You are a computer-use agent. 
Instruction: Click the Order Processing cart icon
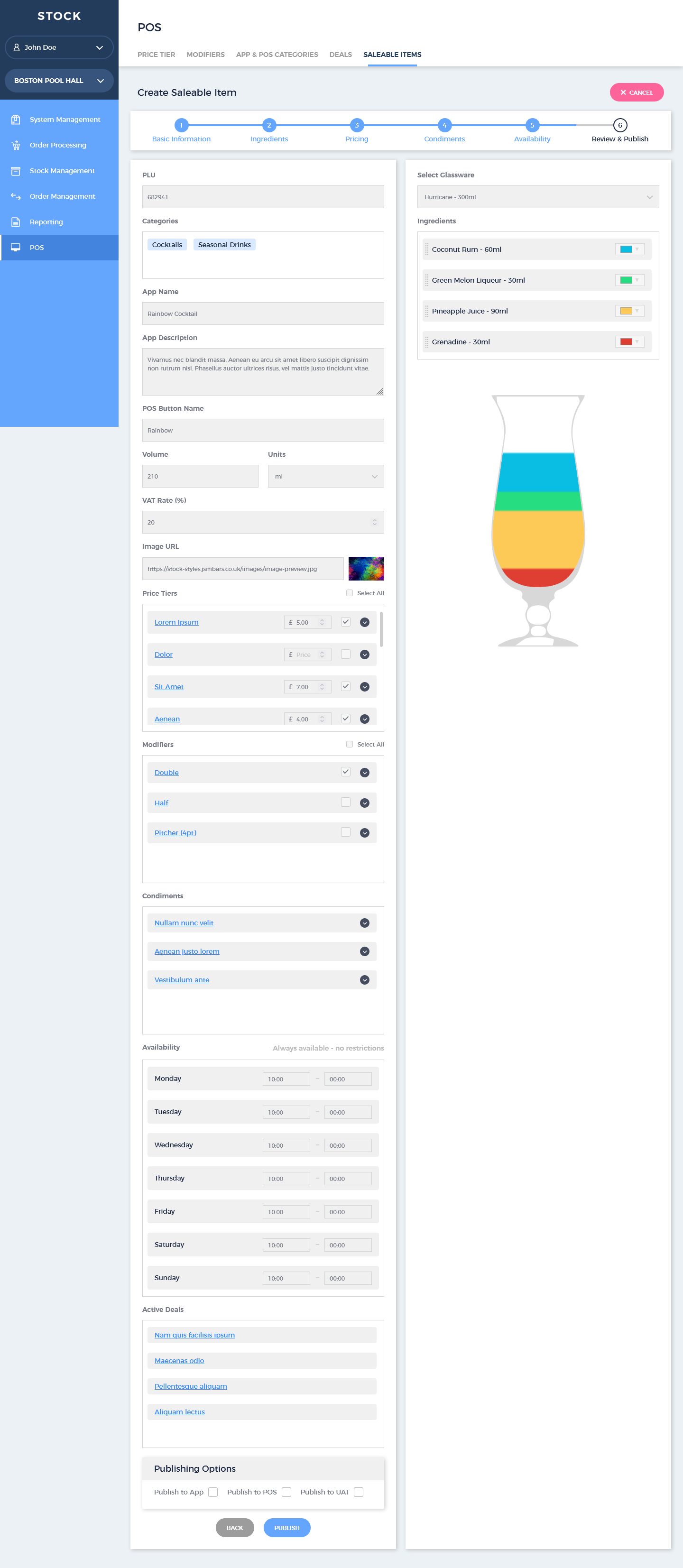[16, 145]
